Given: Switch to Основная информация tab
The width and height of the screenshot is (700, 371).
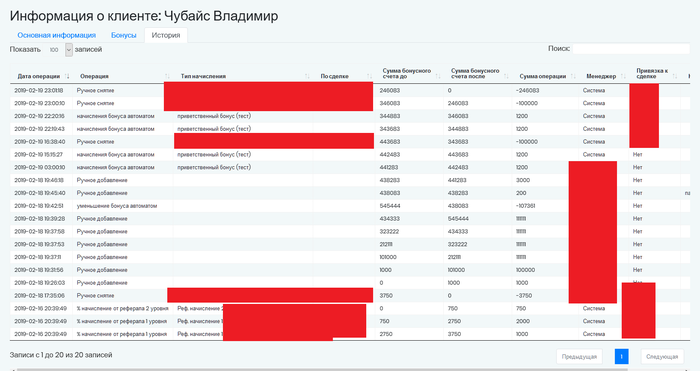Looking at the screenshot, I should coord(57,35).
